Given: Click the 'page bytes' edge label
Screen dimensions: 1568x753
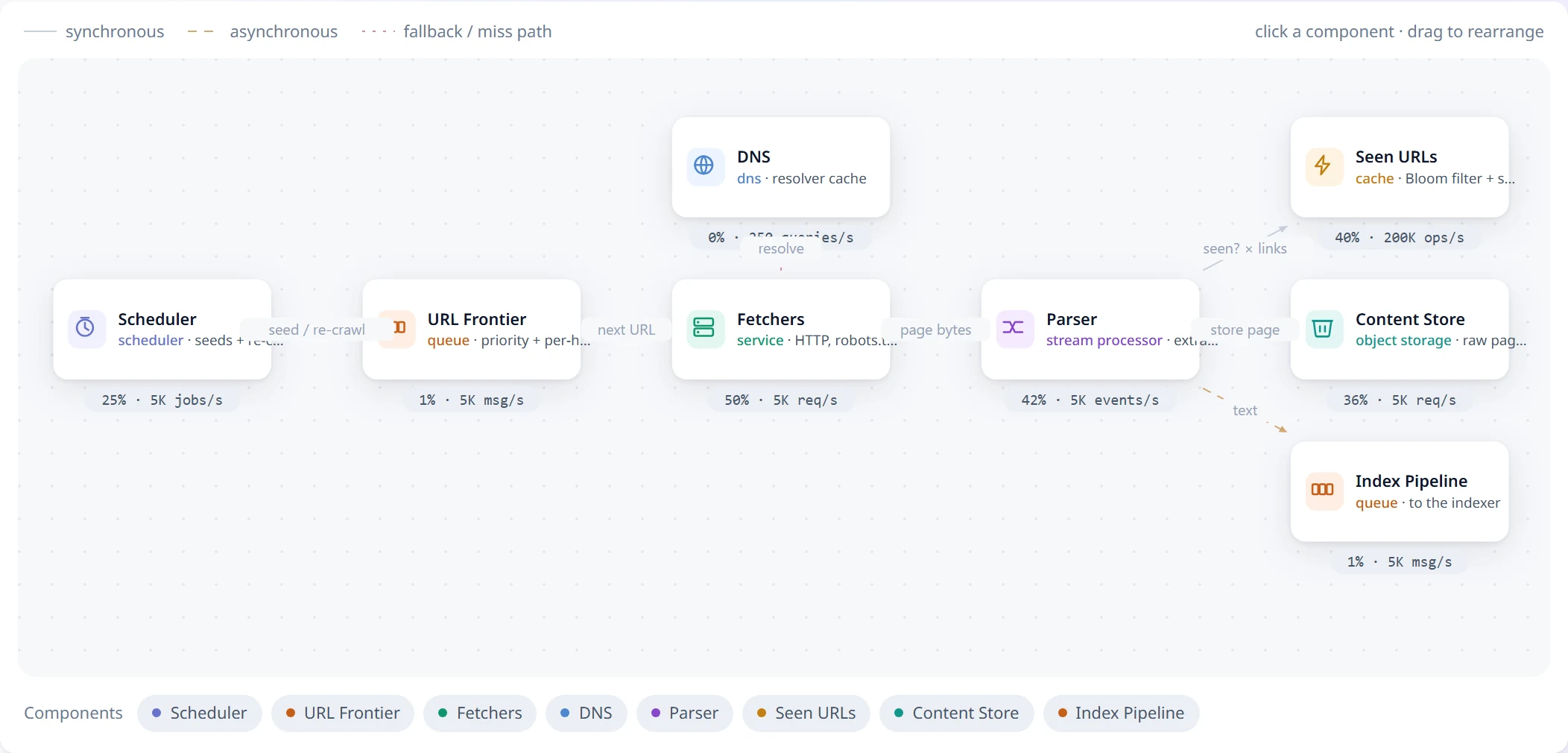Looking at the screenshot, I should pos(935,330).
